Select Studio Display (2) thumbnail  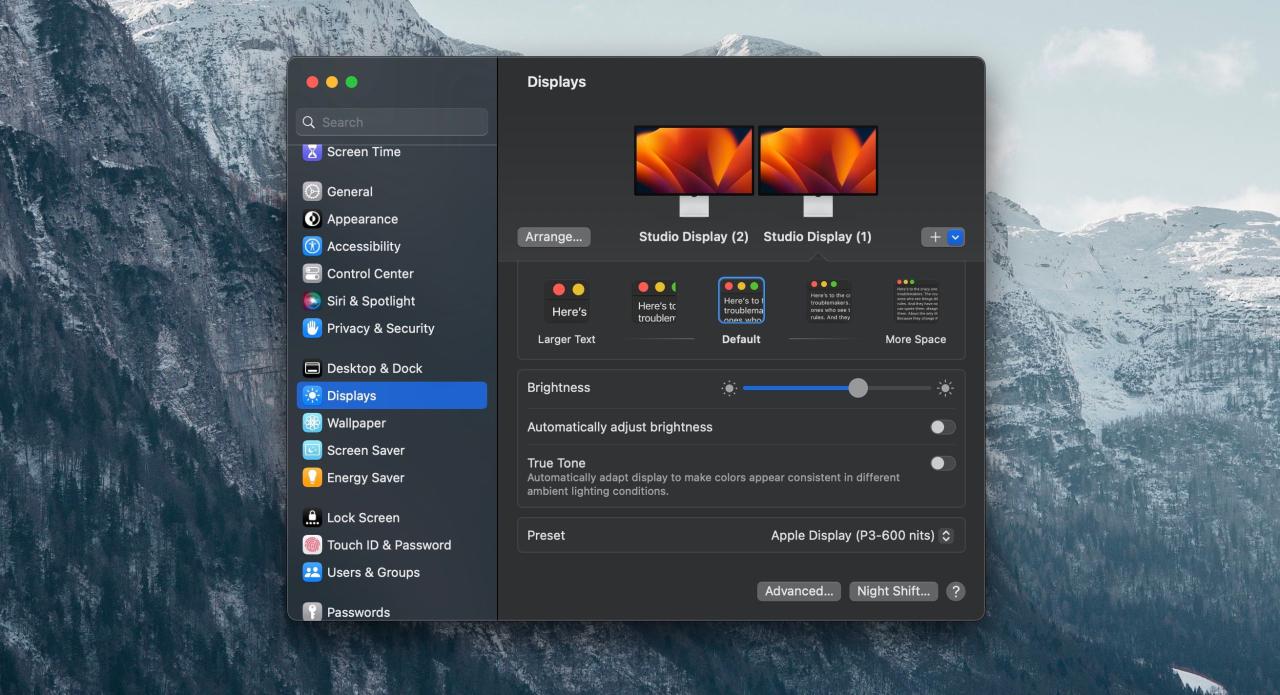pyautogui.click(x=694, y=170)
